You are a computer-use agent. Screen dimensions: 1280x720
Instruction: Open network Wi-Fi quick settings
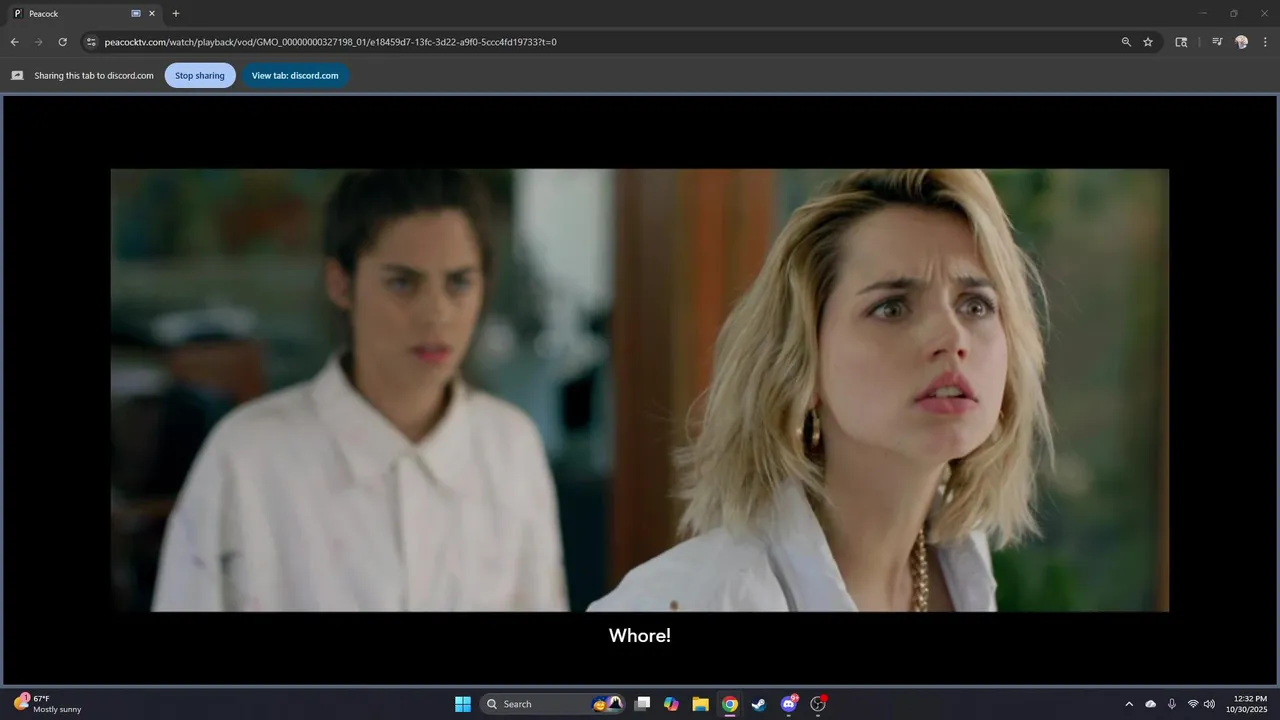point(1193,704)
